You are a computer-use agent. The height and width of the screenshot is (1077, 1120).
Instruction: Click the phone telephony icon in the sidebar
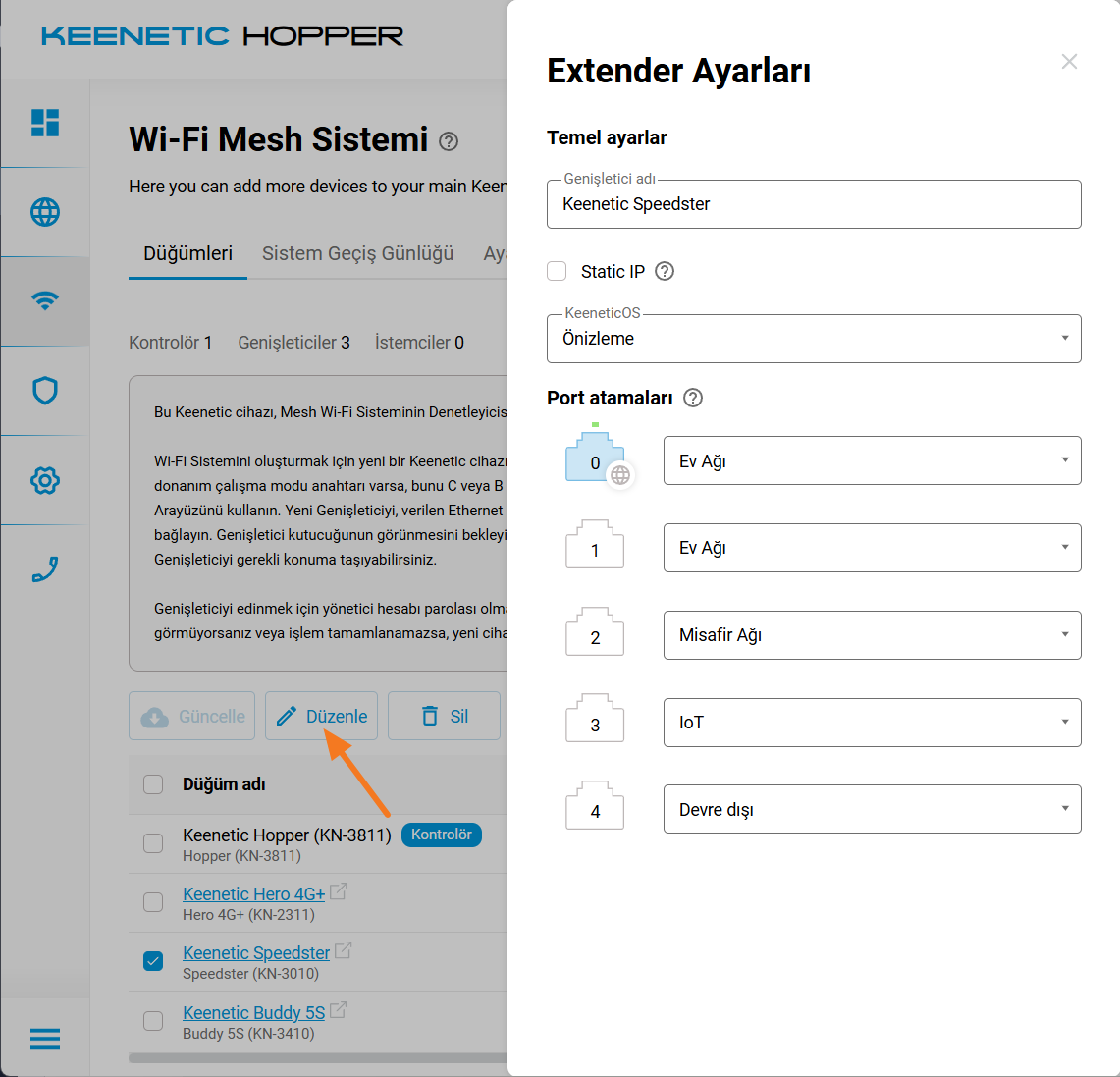pyautogui.click(x=45, y=569)
